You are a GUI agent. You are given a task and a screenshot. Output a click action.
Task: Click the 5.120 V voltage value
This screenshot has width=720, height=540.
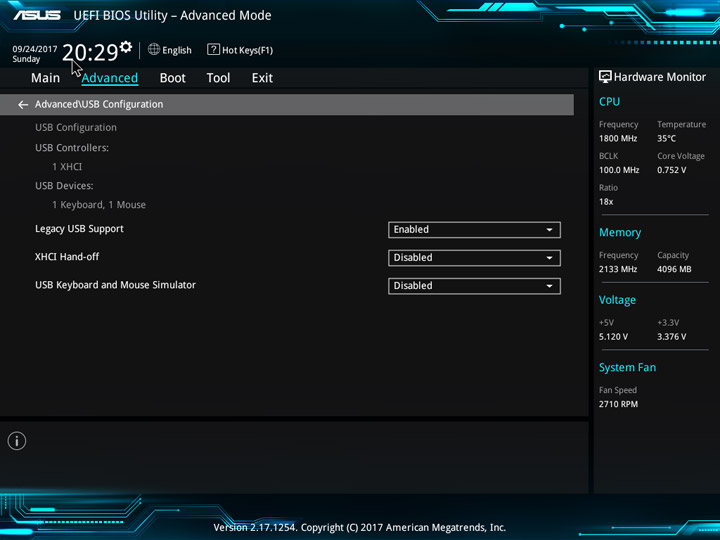pyautogui.click(x=613, y=337)
